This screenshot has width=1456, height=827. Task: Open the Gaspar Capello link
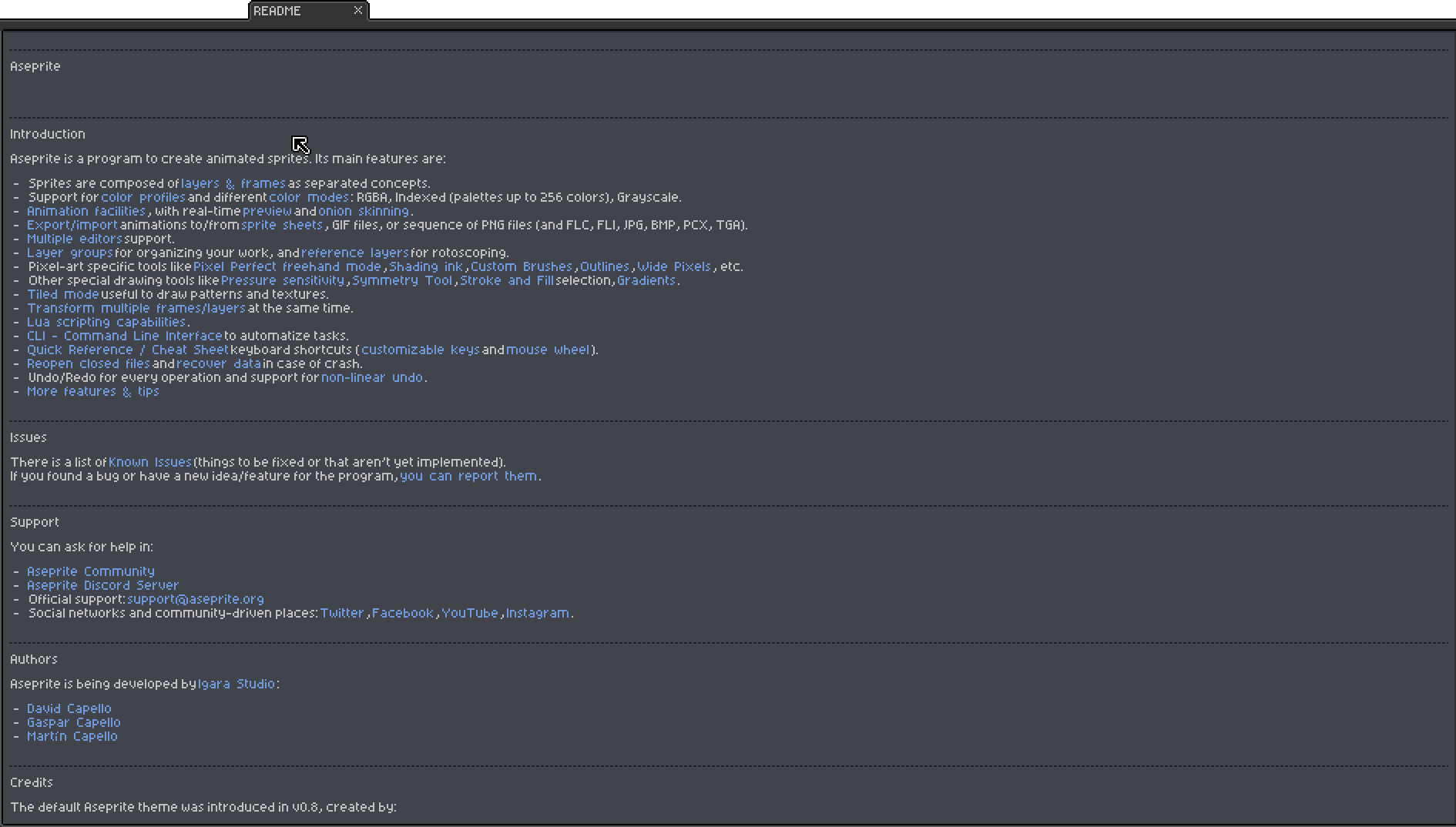click(x=74, y=722)
